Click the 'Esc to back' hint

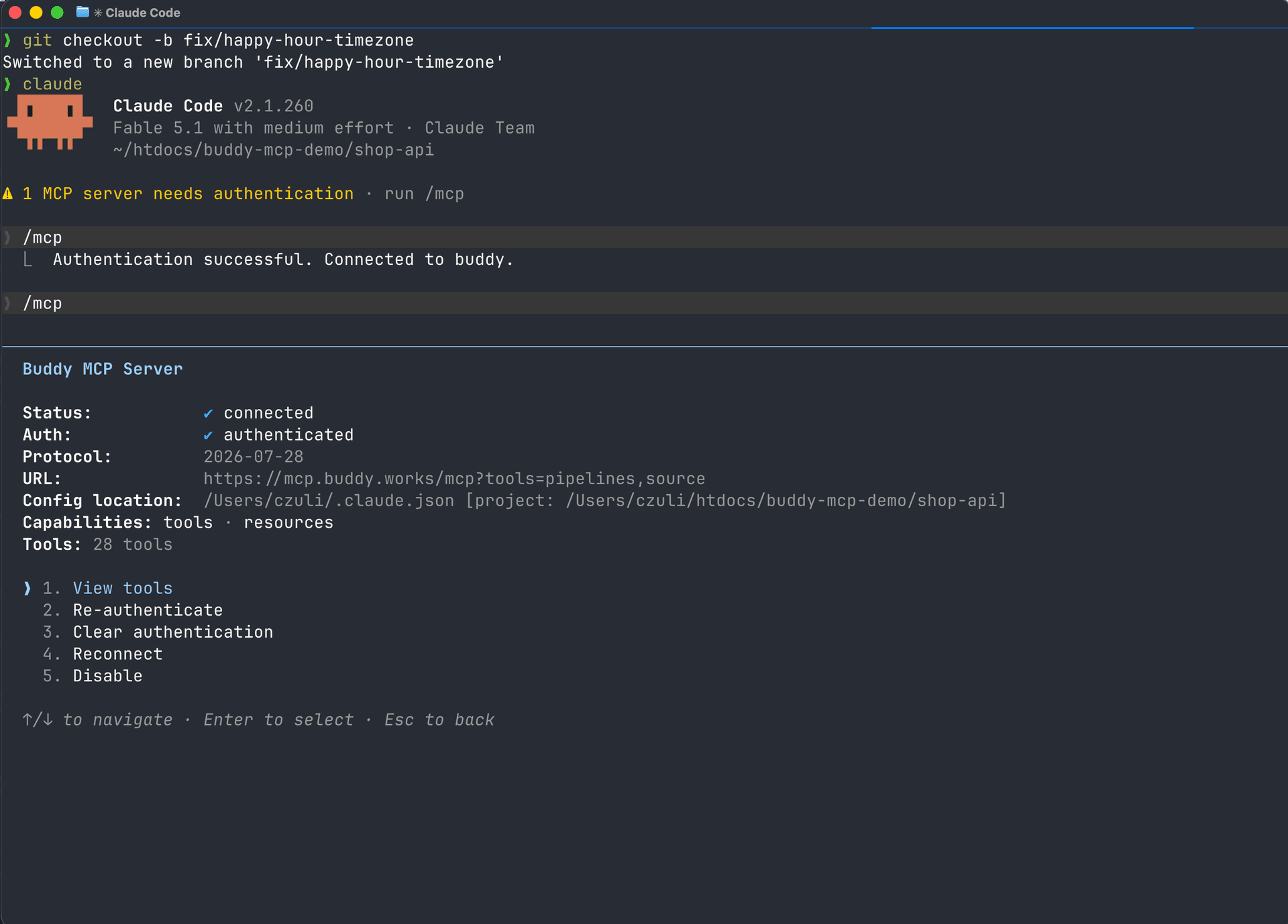(439, 719)
